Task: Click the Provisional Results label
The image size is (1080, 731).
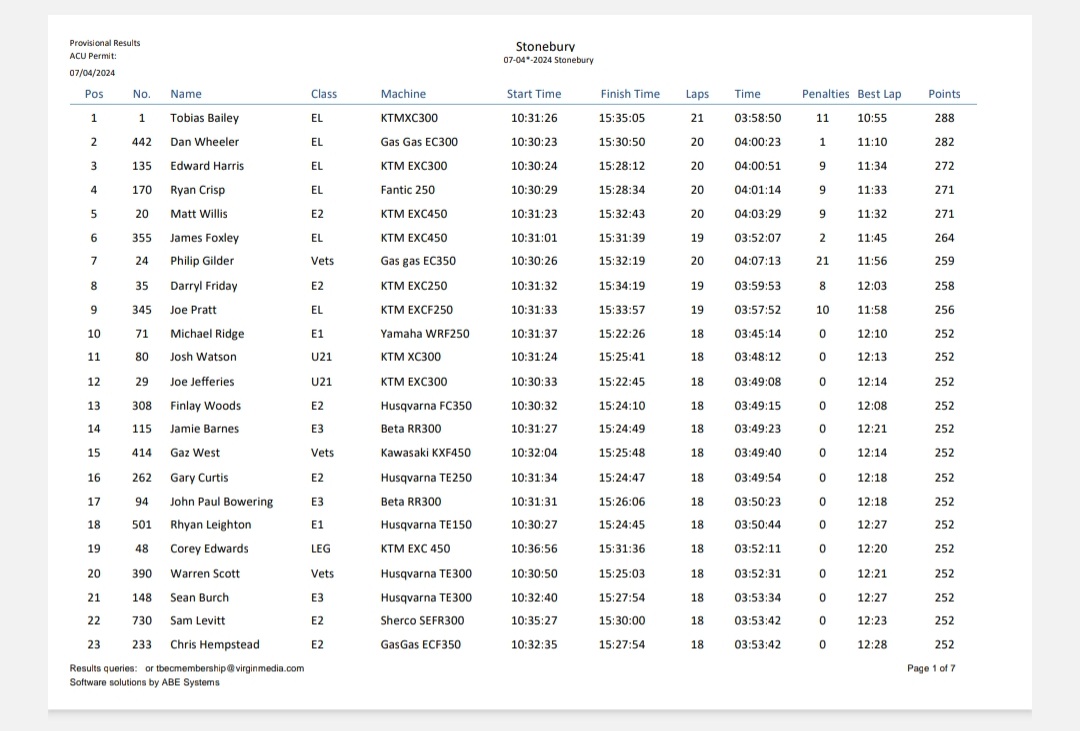Action: pos(105,43)
